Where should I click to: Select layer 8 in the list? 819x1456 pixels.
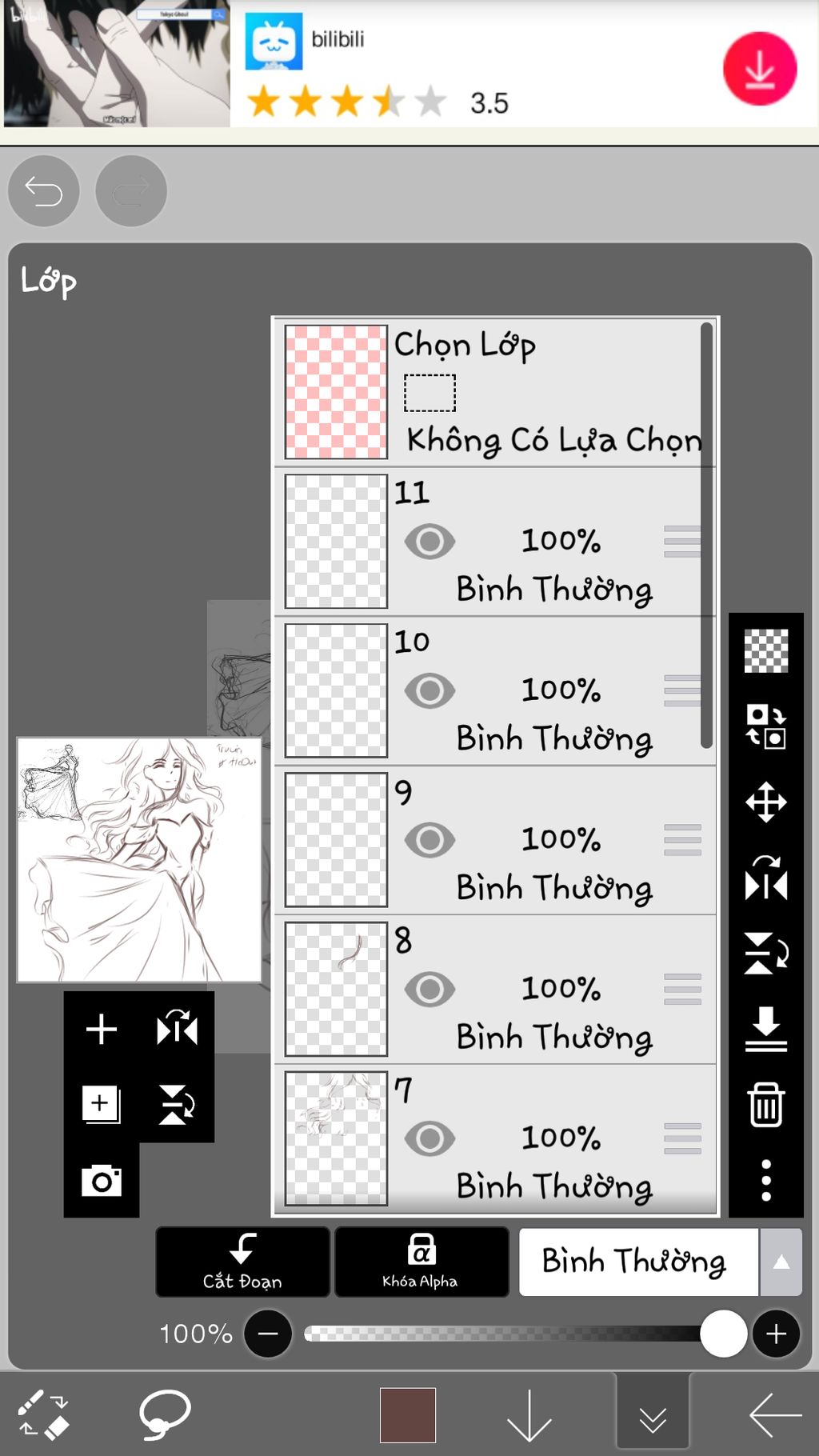point(495,990)
